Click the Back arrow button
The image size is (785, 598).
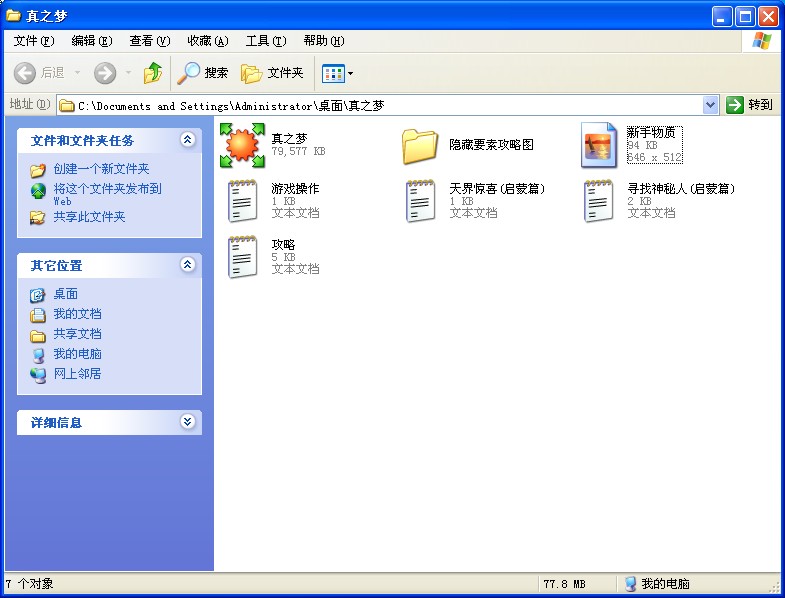25,73
